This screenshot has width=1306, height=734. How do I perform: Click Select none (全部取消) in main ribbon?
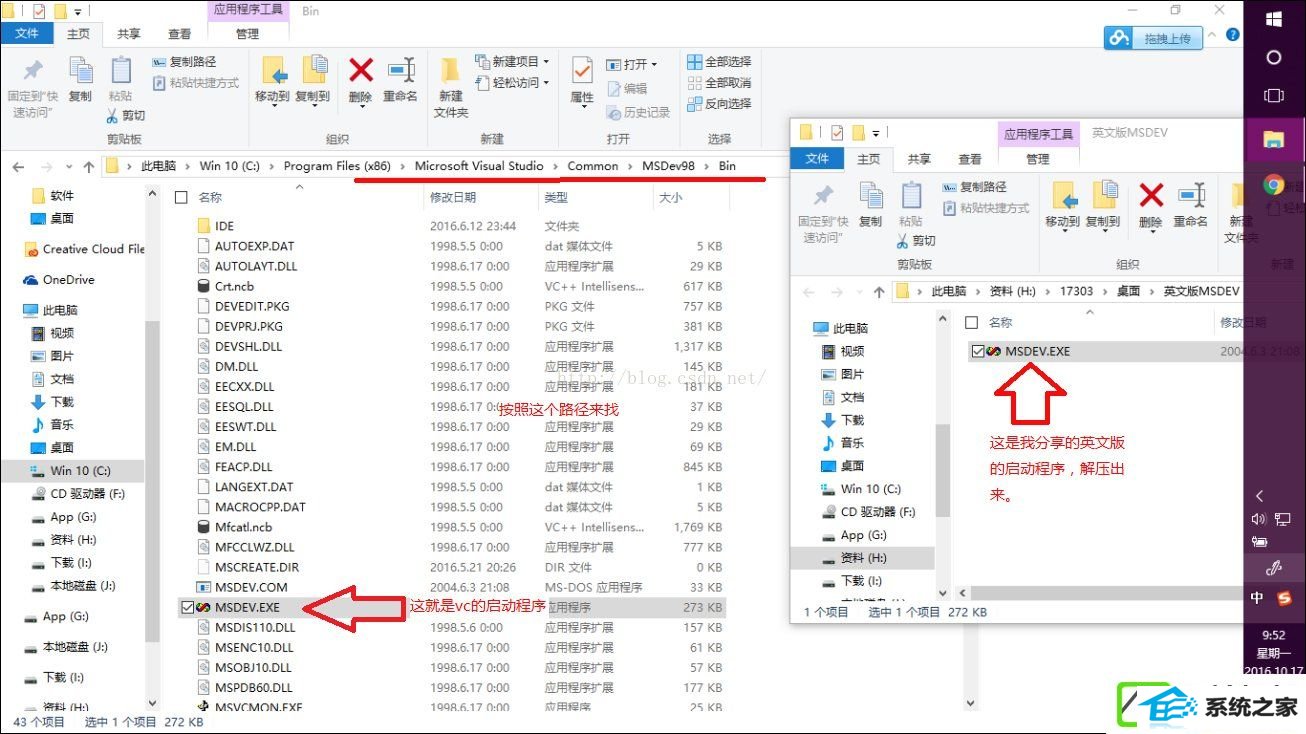pos(719,83)
